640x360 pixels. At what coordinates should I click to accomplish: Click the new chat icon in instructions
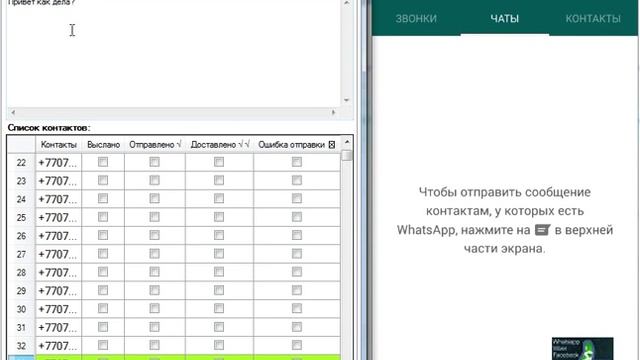click(542, 230)
